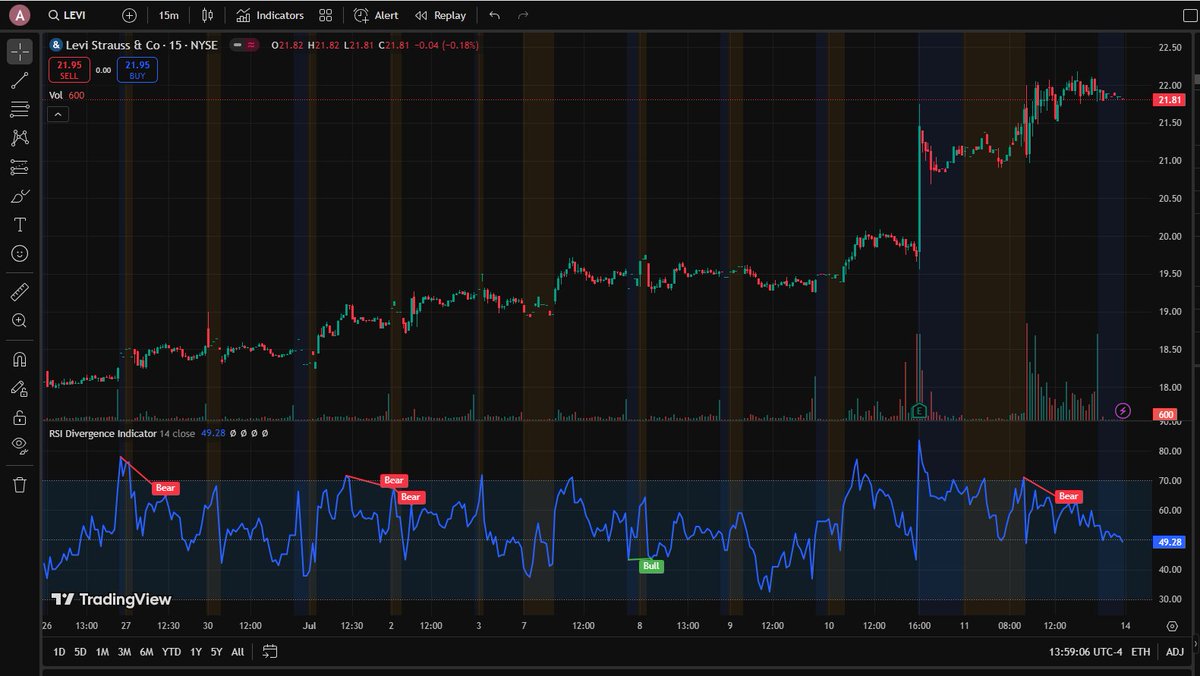Toggle lock all drawing tools
Image resolution: width=1200 pixels, height=676 pixels.
[x=20, y=417]
